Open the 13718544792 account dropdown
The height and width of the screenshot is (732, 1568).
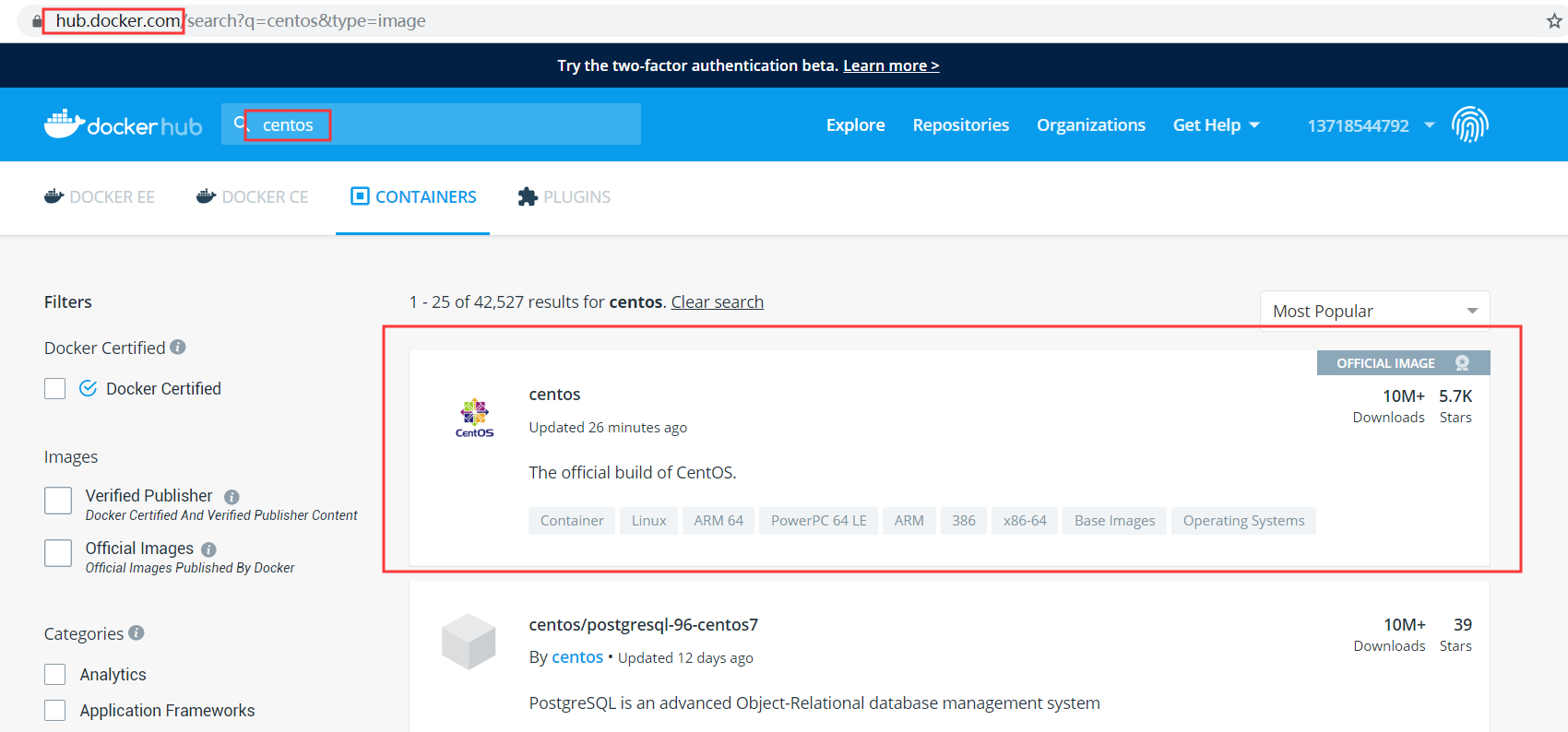pos(1371,124)
